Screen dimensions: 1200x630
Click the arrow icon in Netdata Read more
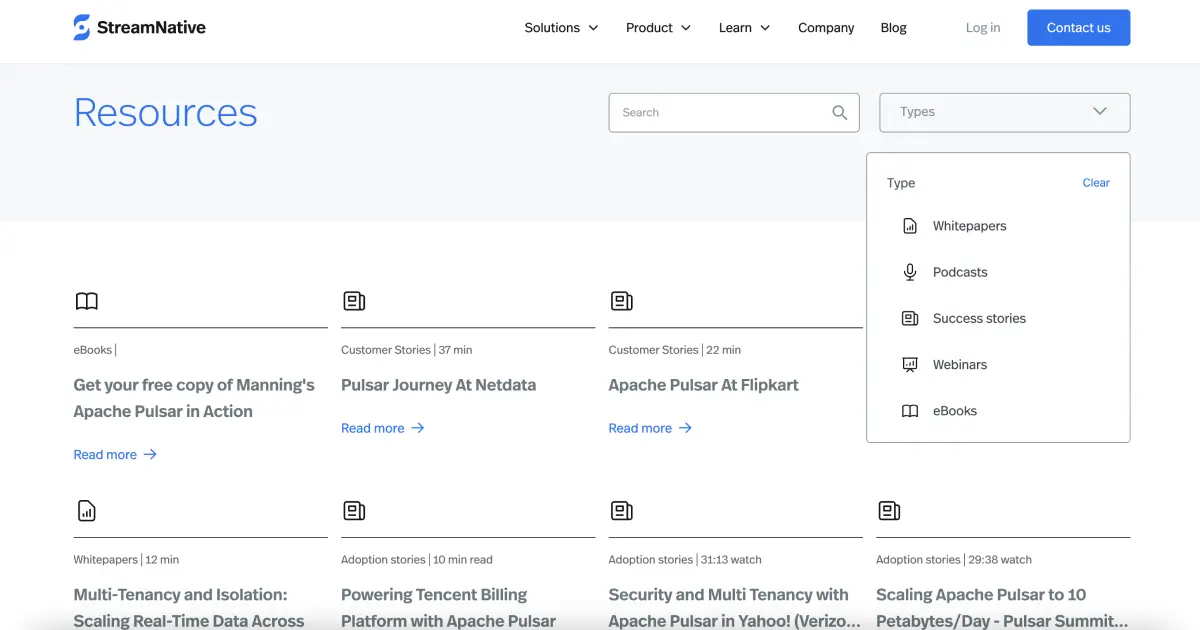coord(418,428)
